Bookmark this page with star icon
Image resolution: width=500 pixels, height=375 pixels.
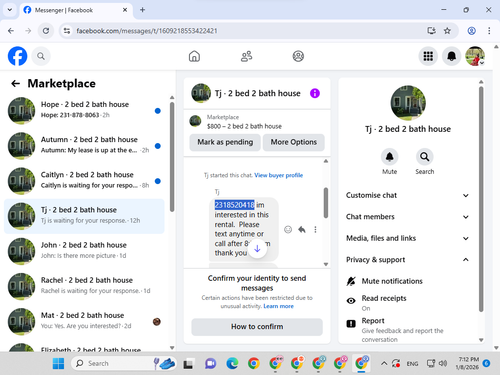point(447,31)
